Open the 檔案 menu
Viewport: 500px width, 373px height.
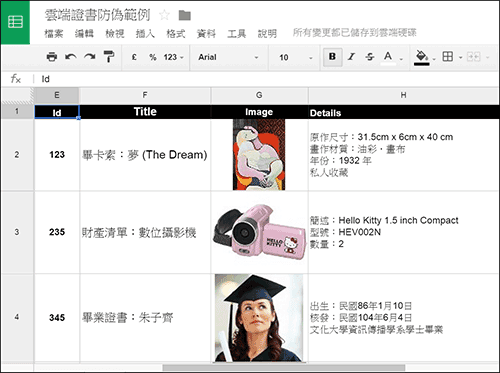(x=53, y=33)
